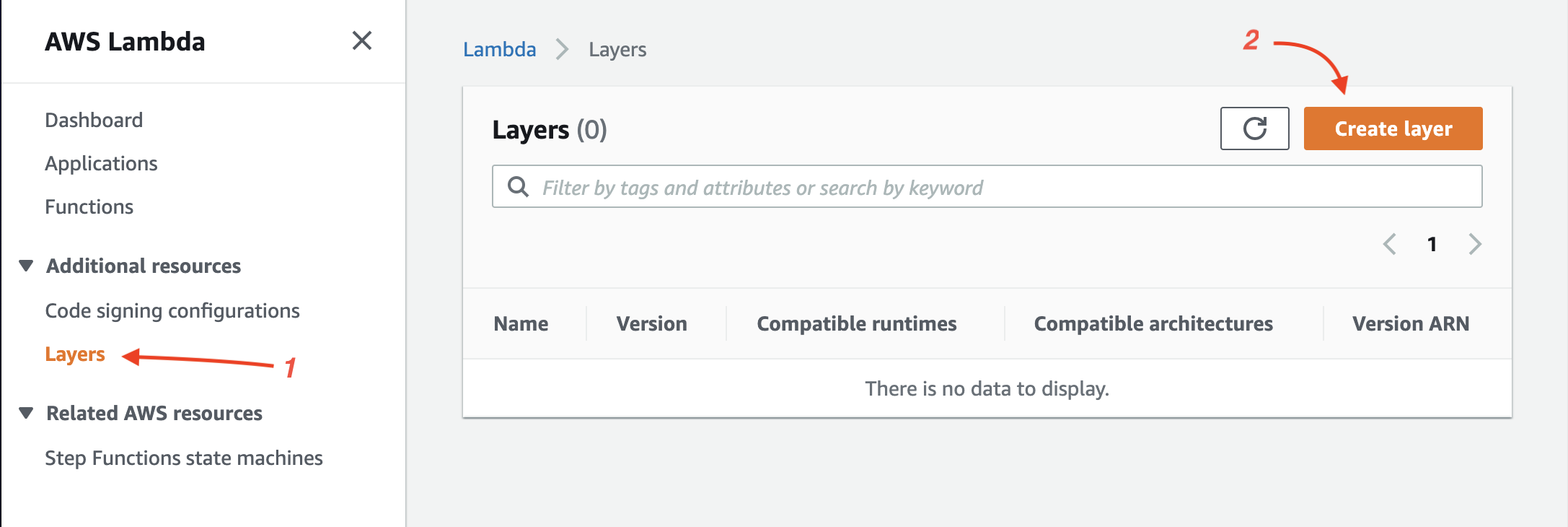Select Layers in the sidebar

tap(75, 354)
